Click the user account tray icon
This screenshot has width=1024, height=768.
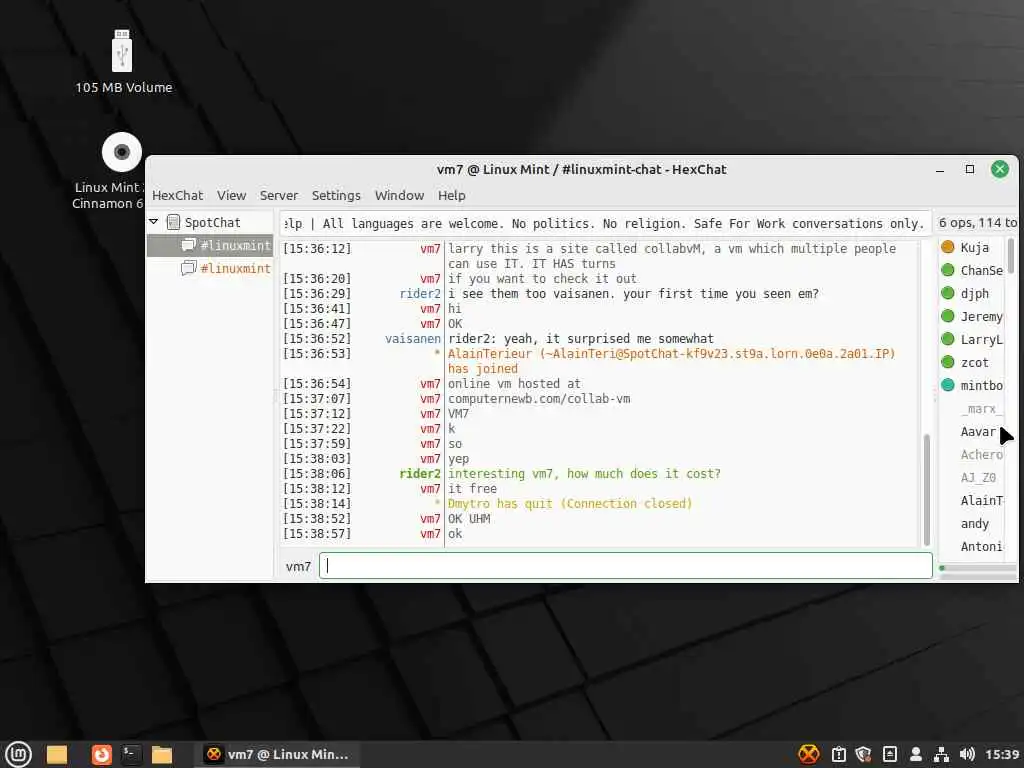tap(916, 754)
